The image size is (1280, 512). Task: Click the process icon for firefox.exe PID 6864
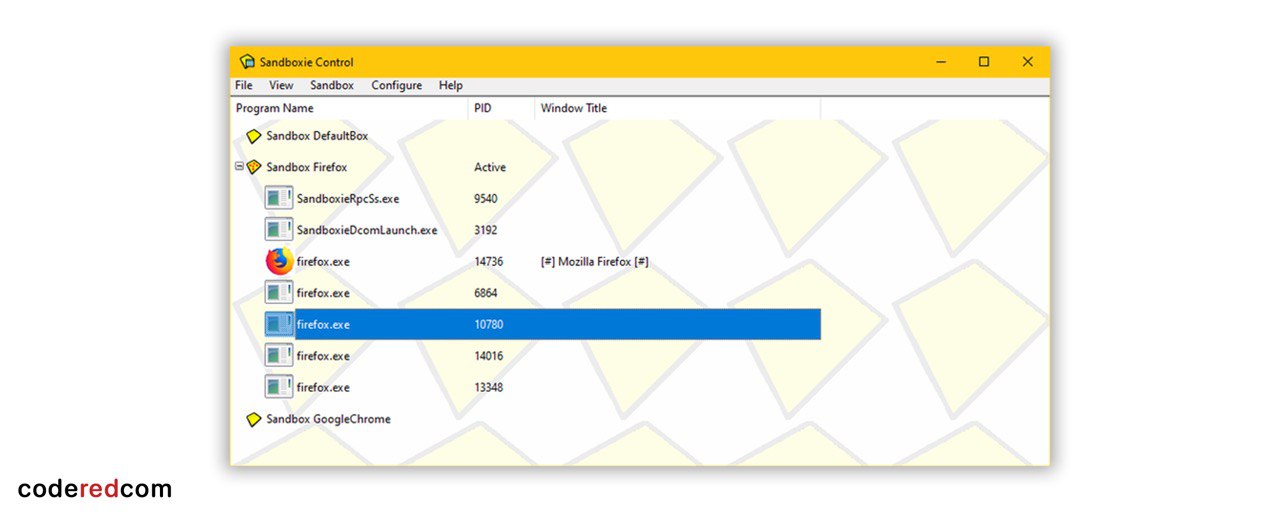(279, 293)
